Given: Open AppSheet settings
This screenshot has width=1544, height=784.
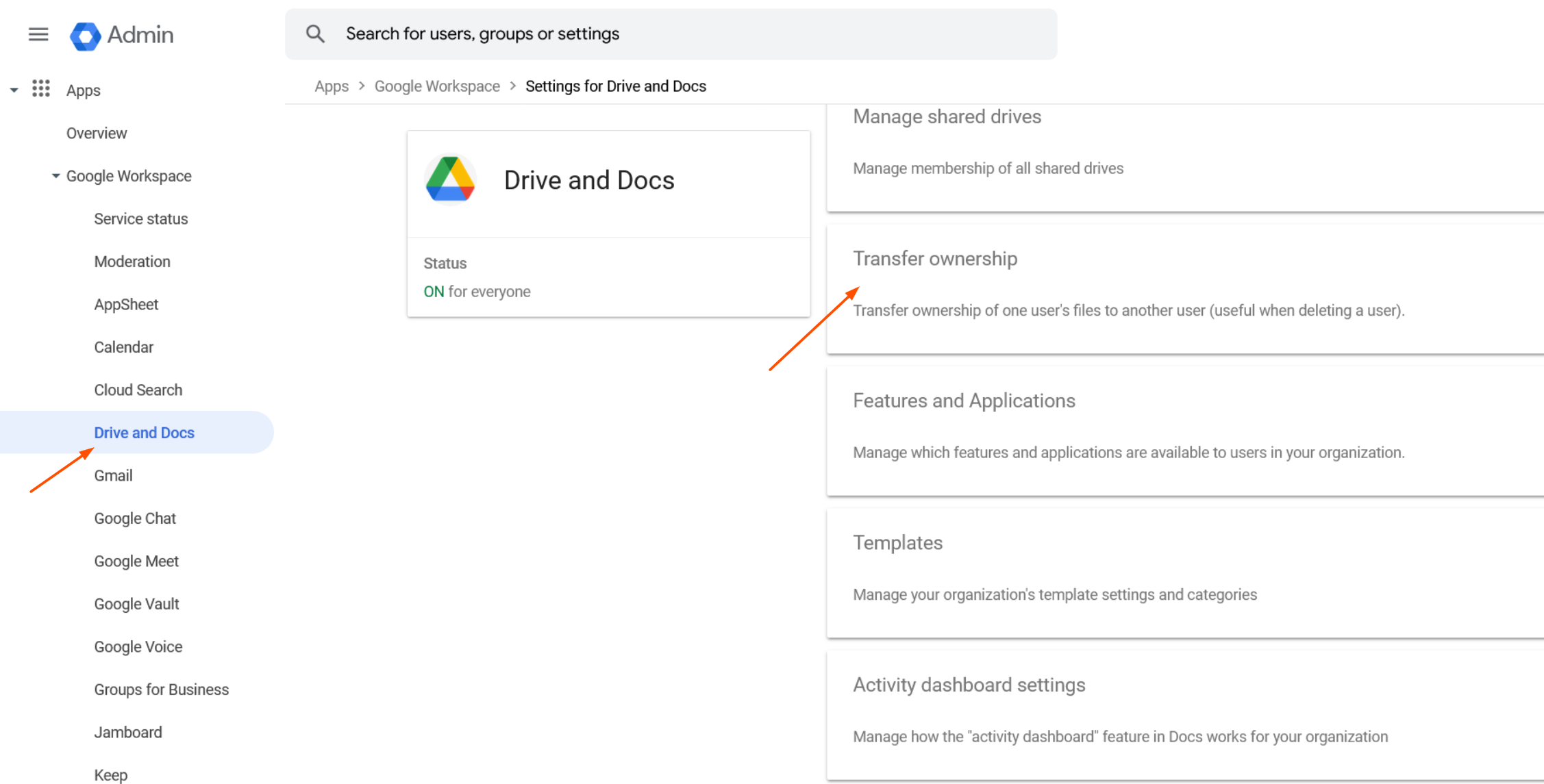Looking at the screenshot, I should pos(126,305).
